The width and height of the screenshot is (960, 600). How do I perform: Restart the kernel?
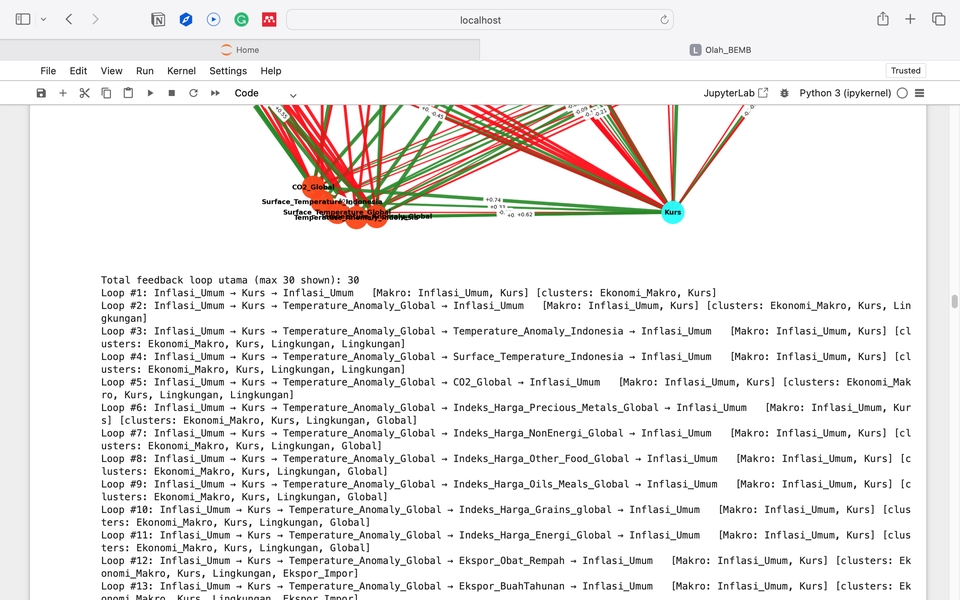193,93
